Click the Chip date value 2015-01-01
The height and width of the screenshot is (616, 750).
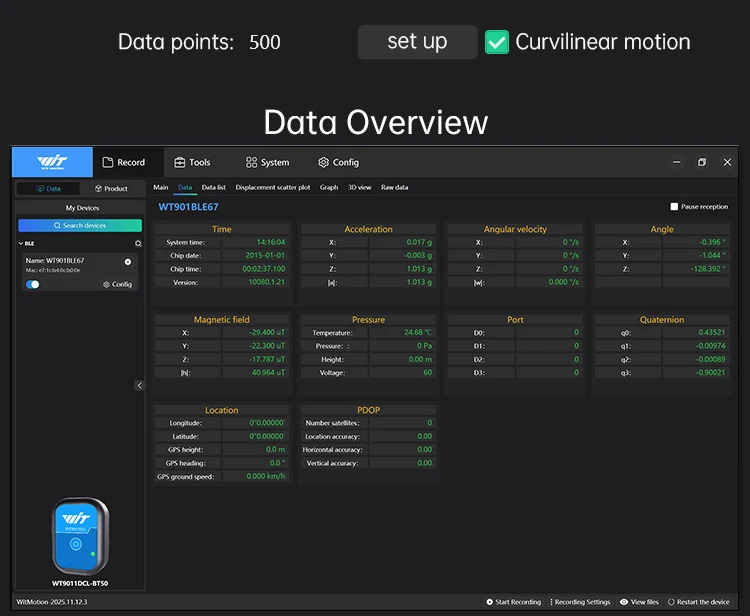265,255
